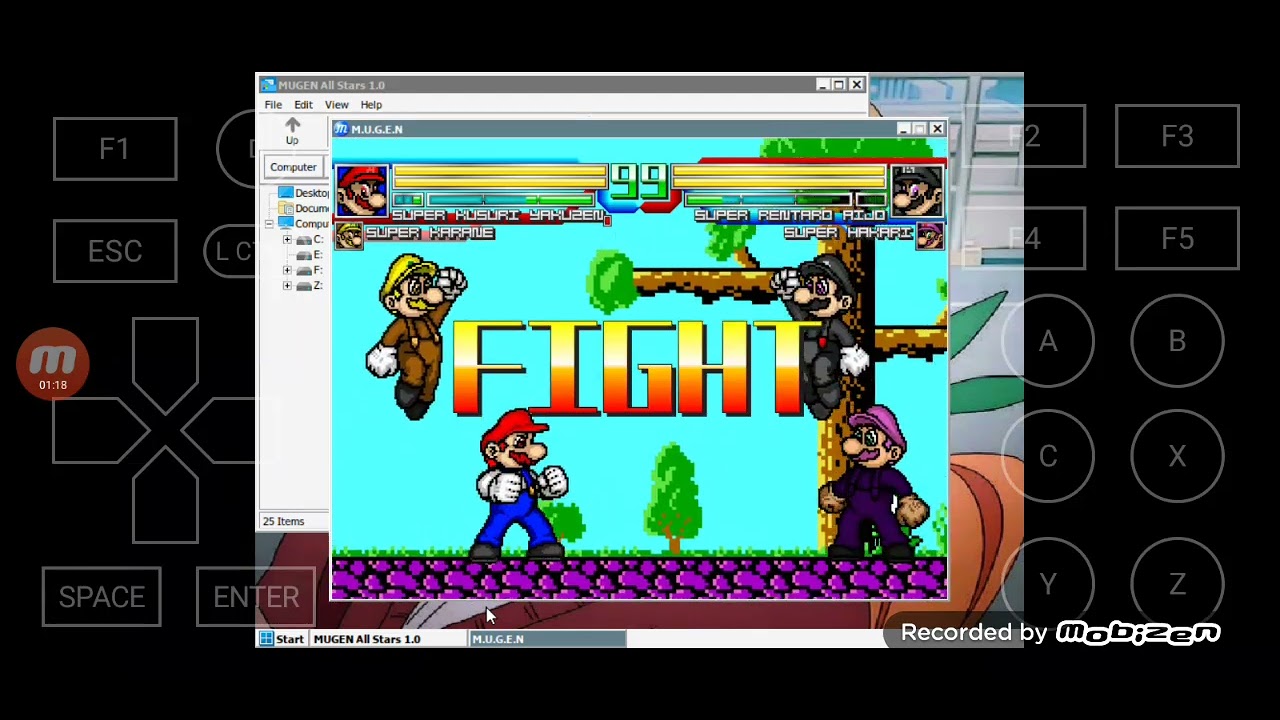Click the Computer address button
The image size is (1280, 720).
point(293,167)
